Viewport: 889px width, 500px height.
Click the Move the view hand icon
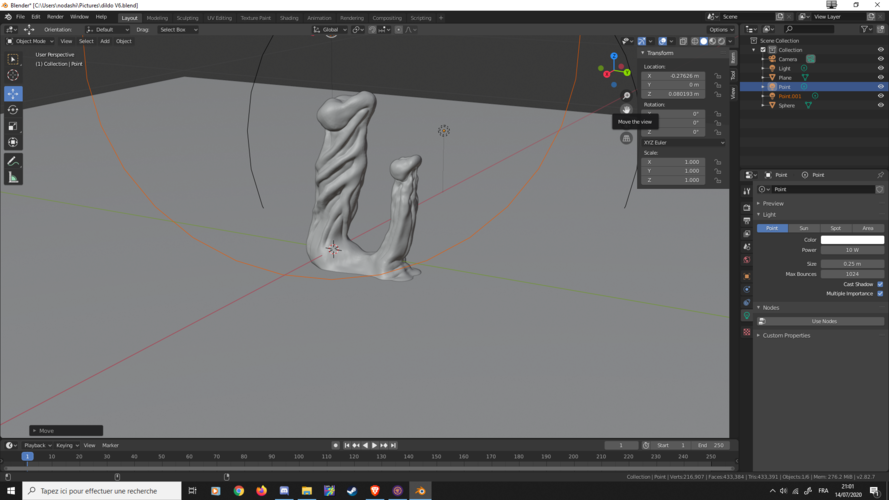click(x=626, y=109)
